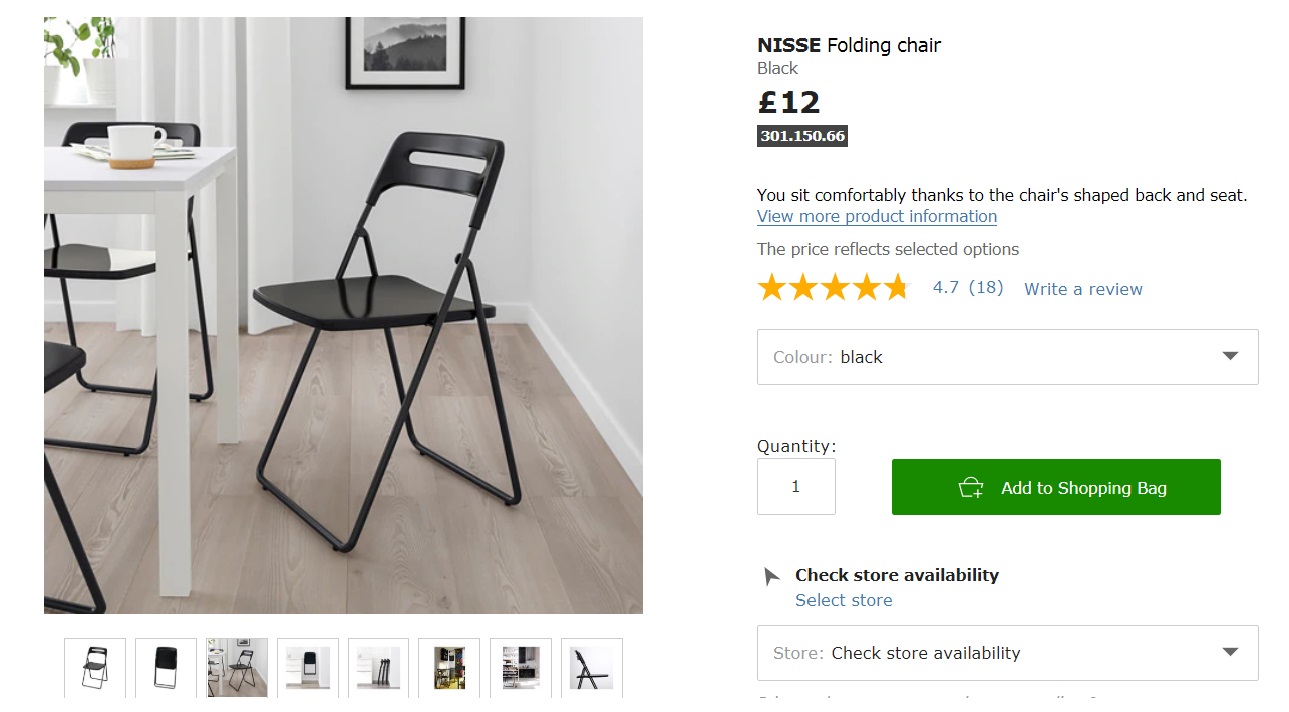Select last thumbnail showing chair side profile
The width and height of the screenshot is (1289, 712).
pos(592,667)
